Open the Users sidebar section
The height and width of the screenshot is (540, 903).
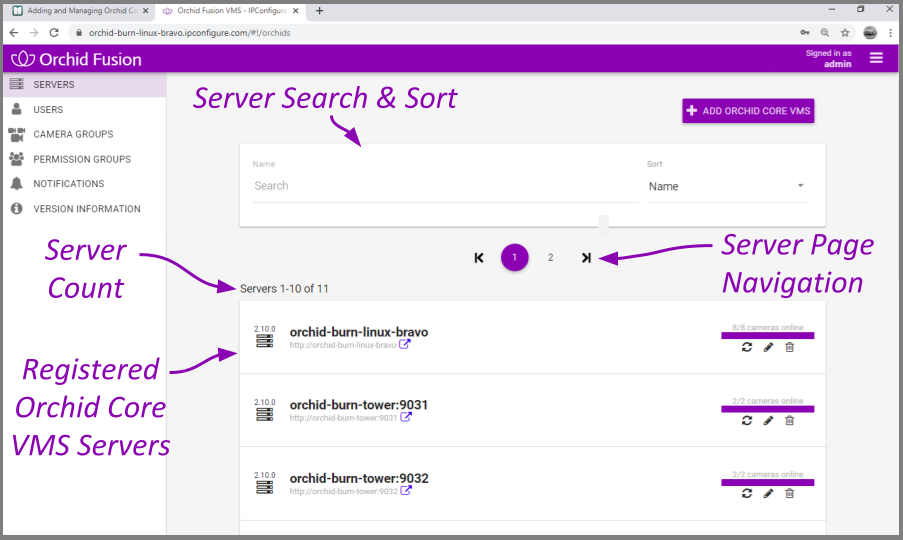(85, 109)
